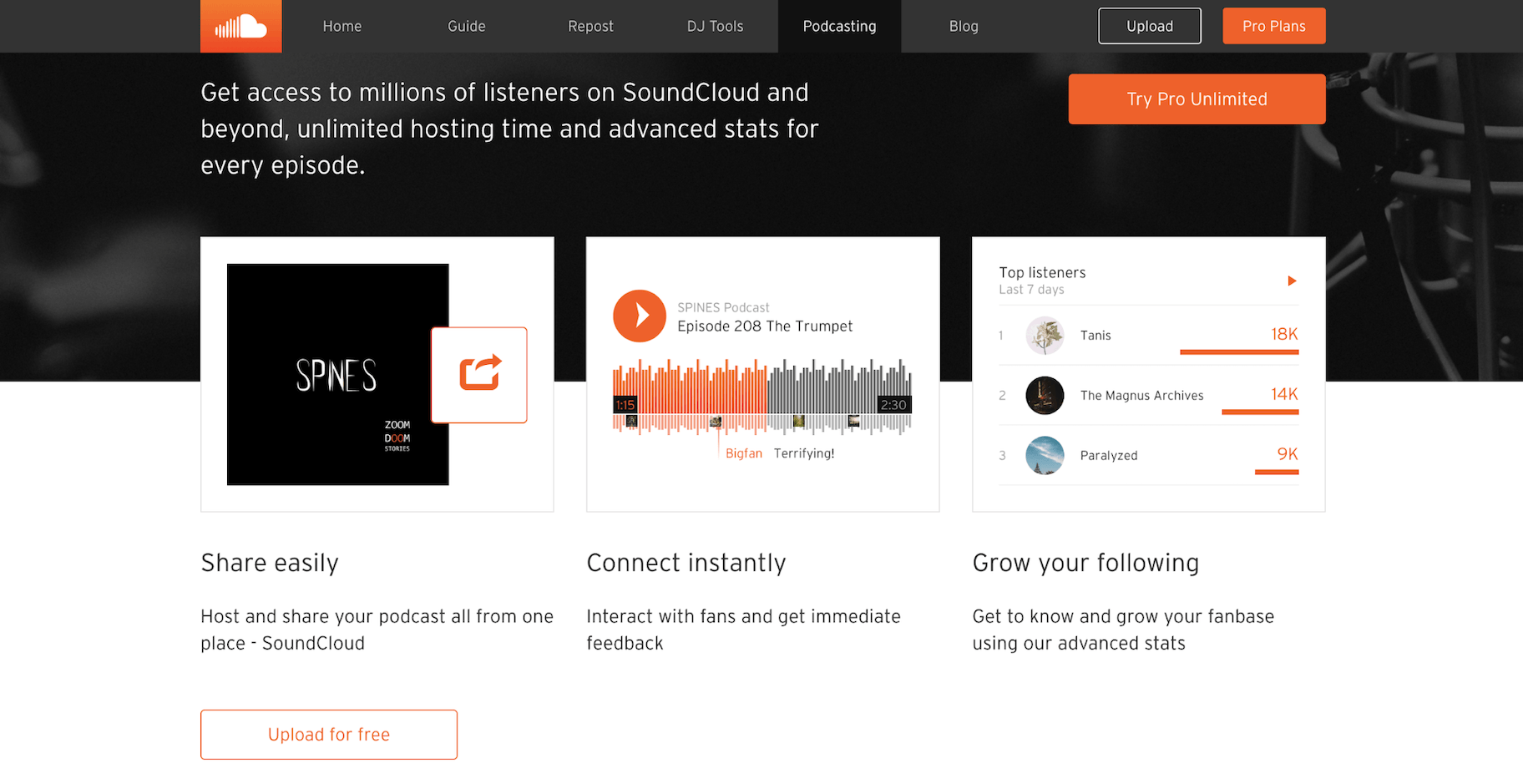Click Upload for free
The image size is (1523, 784).
click(328, 734)
